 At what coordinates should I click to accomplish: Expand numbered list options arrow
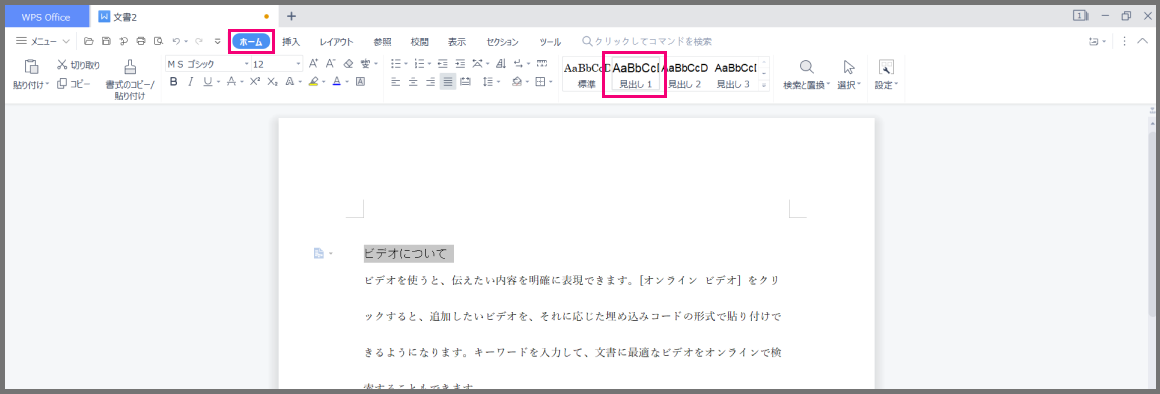pos(430,64)
